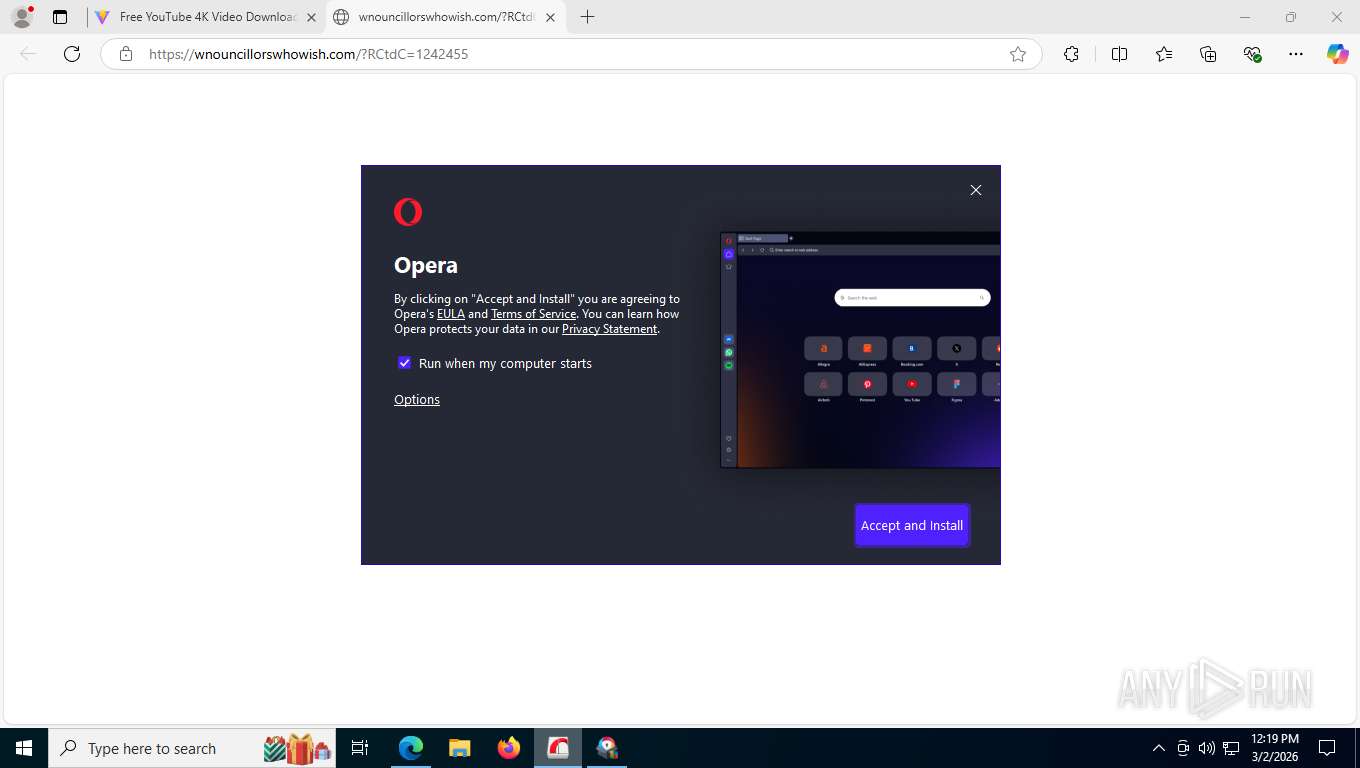Open the Copilot sidebar icon
The width and height of the screenshot is (1360, 768).
point(1338,54)
